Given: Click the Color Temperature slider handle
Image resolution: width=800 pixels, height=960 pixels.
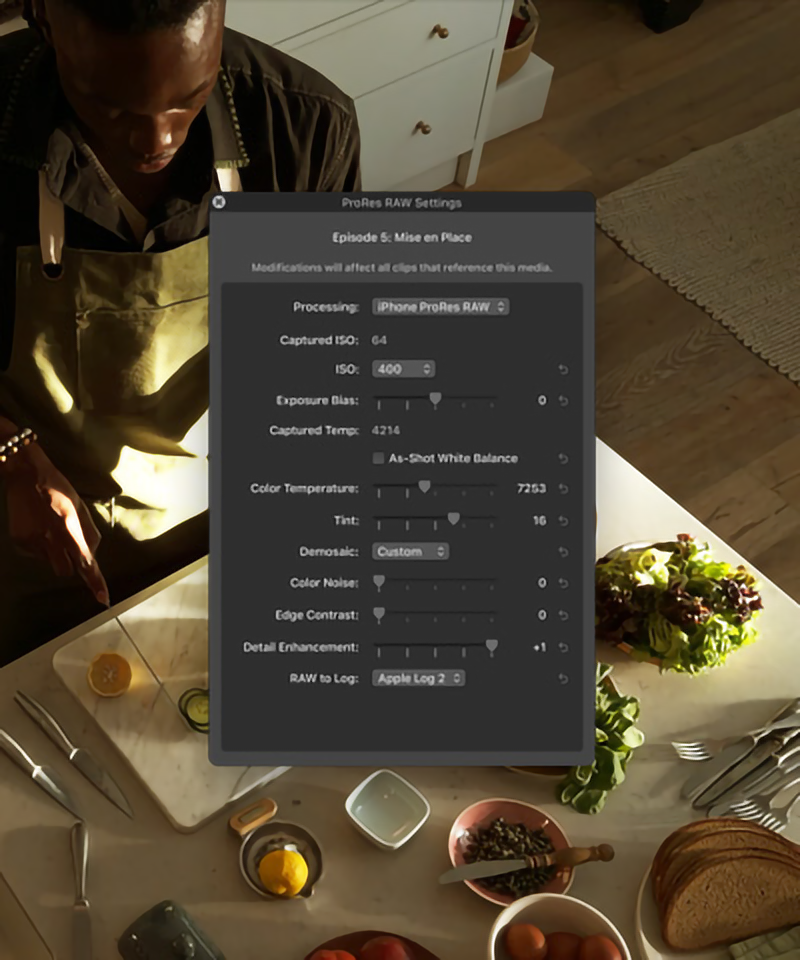Looking at the screenshot, I should (x=424, y=487).
